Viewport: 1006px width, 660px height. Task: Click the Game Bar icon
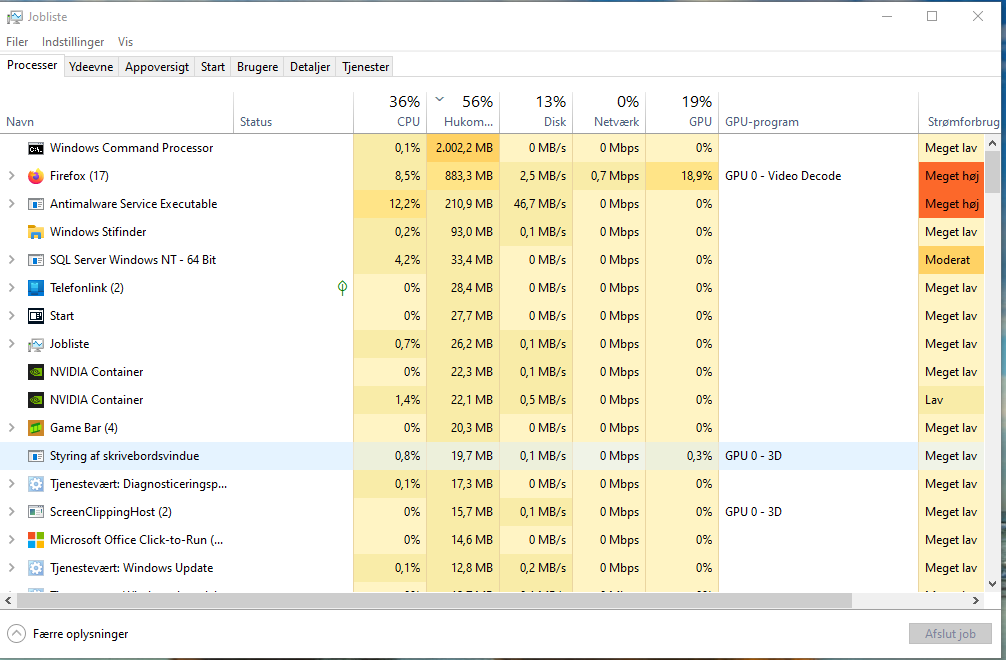pos(36,428)
